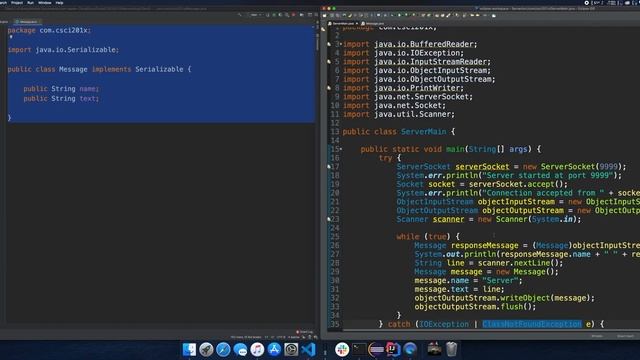Screen dimensions: 640x360
Task: Click warning marker beside InputStreamReader import
Action: click(x=329, y=62)
